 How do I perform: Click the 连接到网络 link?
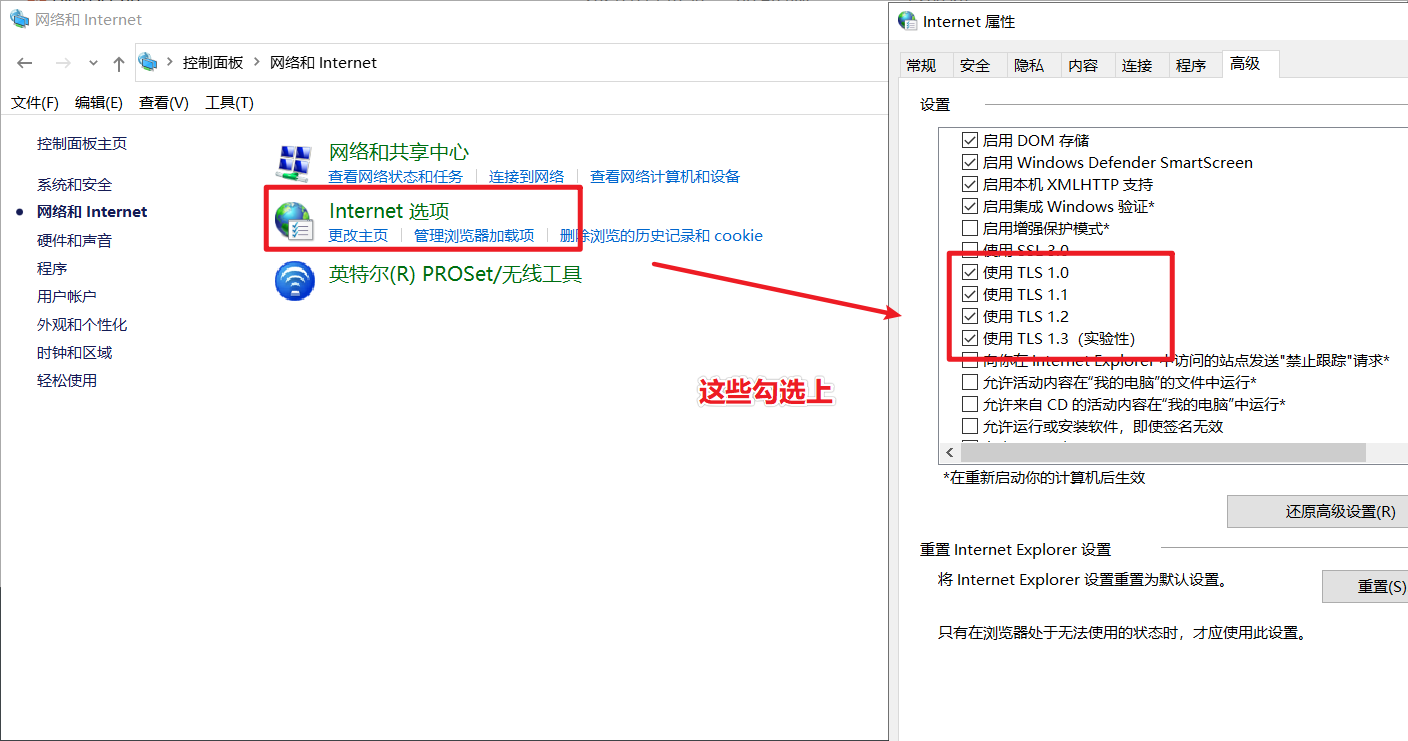coord(527,177)
